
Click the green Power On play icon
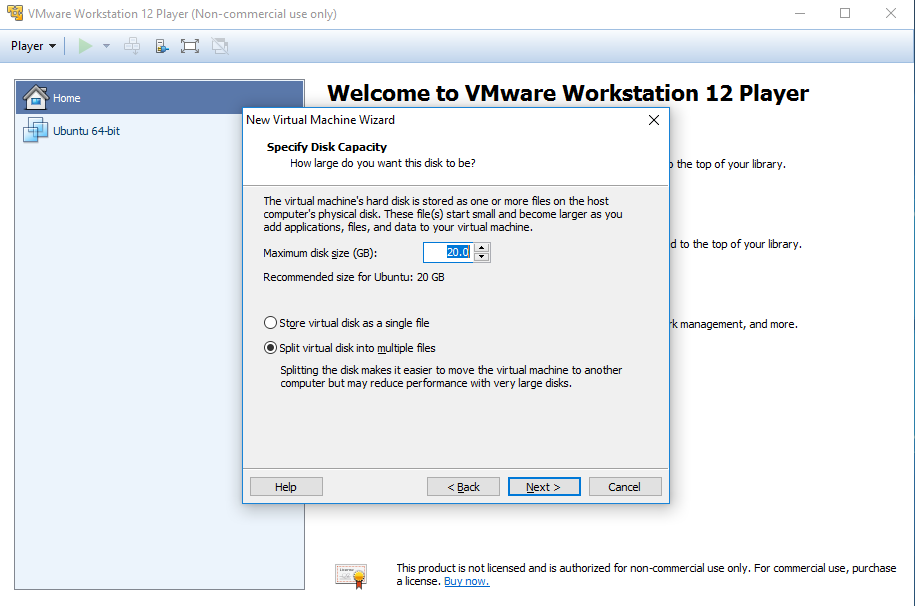[x=85, y=46]
